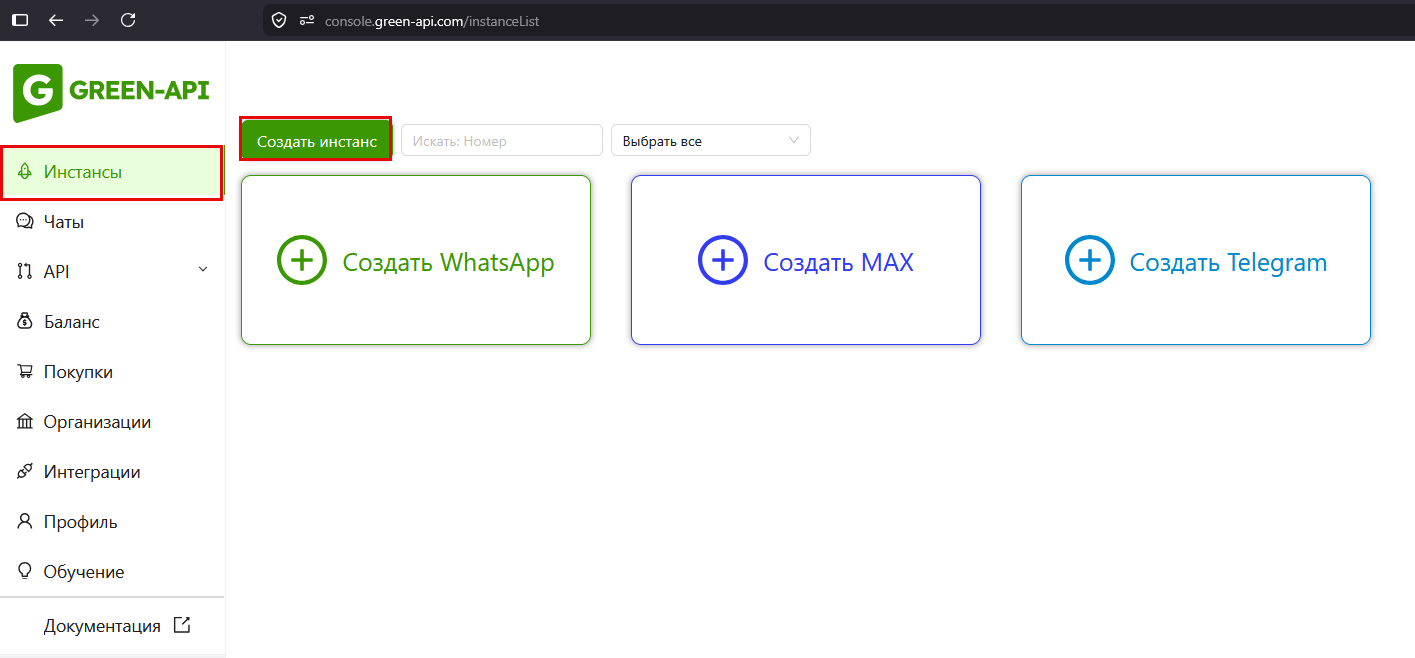This screenshot has width=1415, height=658.
Task: Click the plug icon beside Интеграции
Action: click(x=25, y=472)
